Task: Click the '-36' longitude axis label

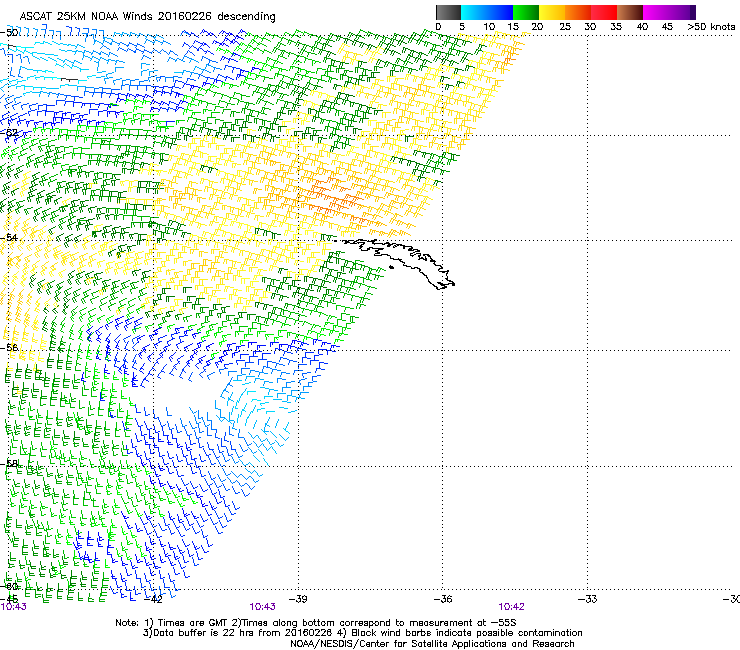Action: [x=443, y=599]
